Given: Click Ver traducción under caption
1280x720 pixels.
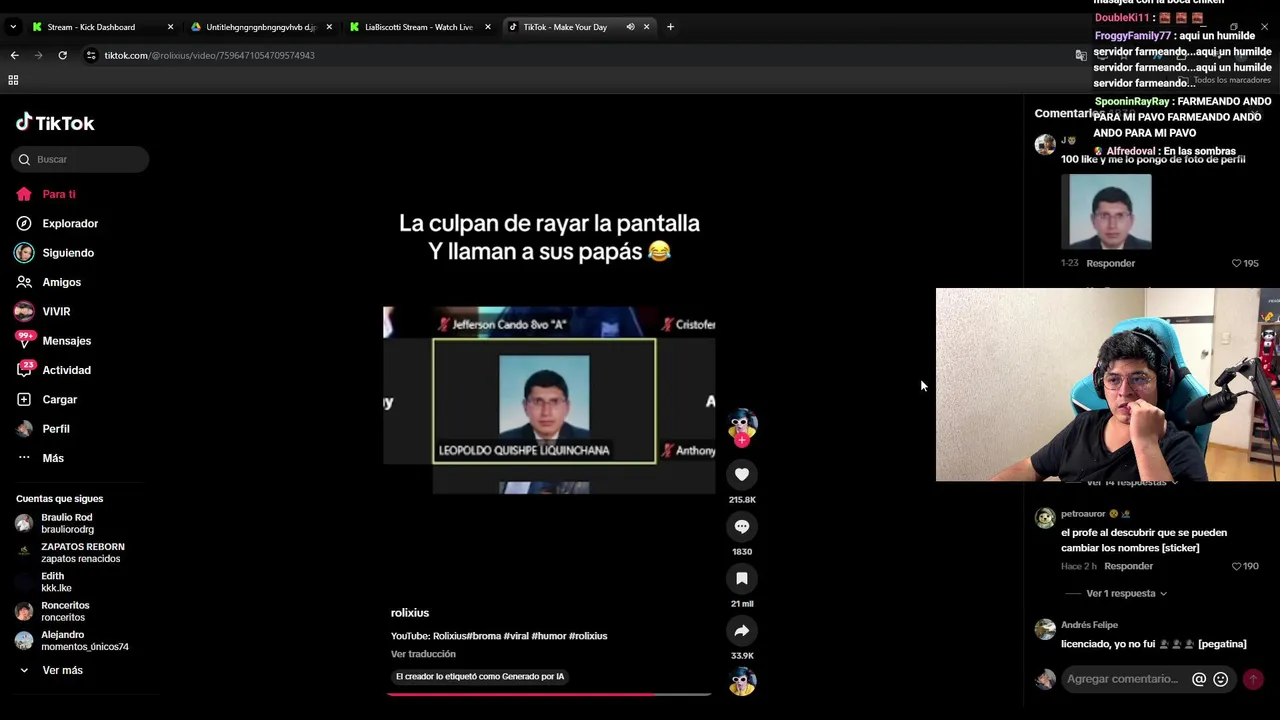Looking at the screenshot, I should tap(423, 654).
